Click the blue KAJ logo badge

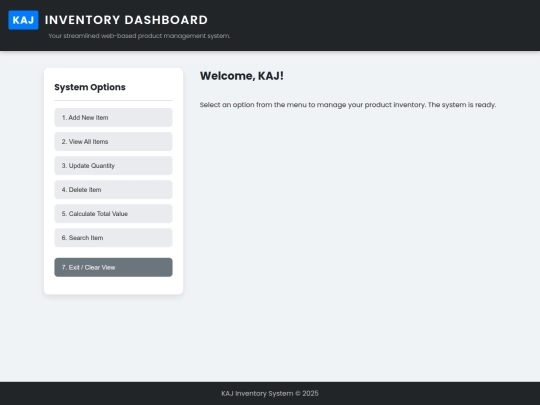pos(23,20)
